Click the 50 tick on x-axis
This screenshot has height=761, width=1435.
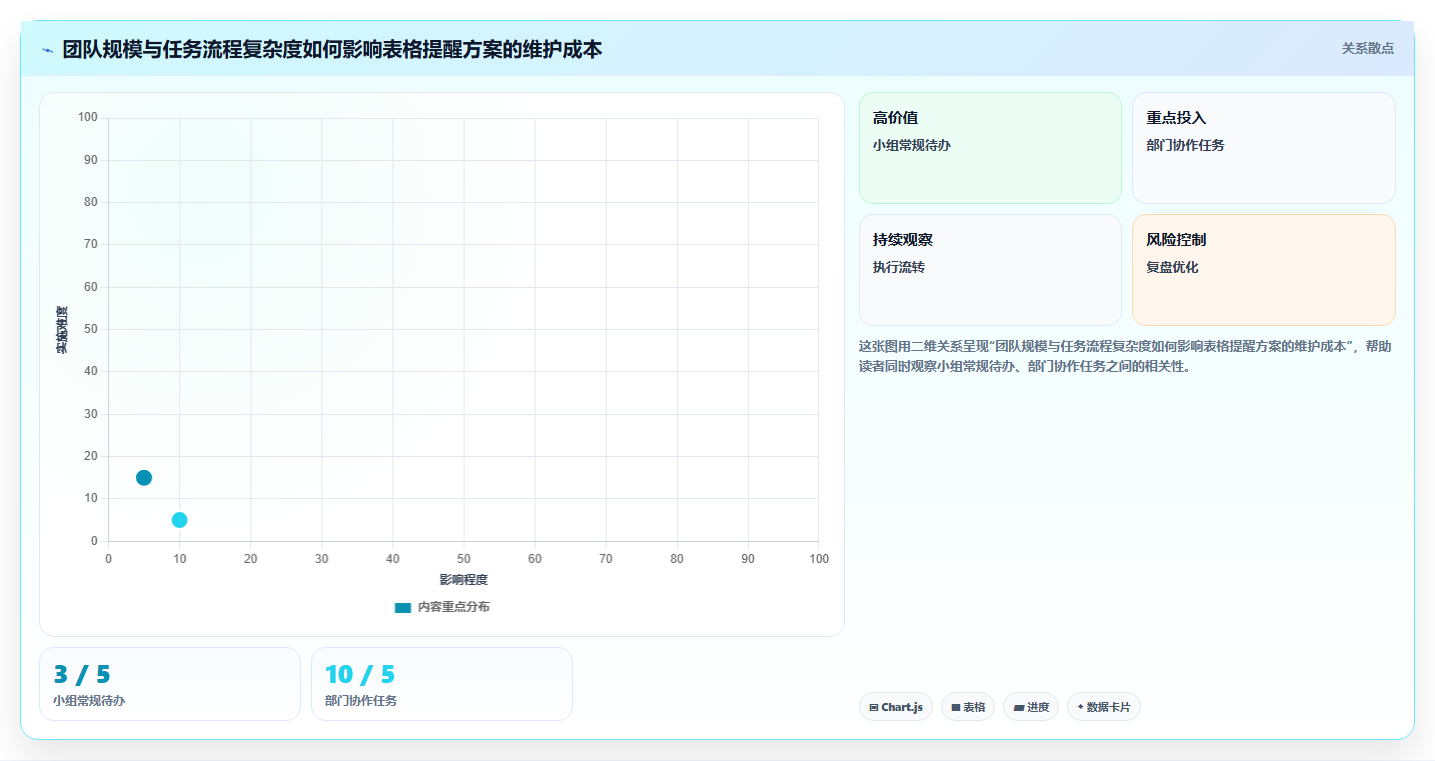(x=463, y=558)
